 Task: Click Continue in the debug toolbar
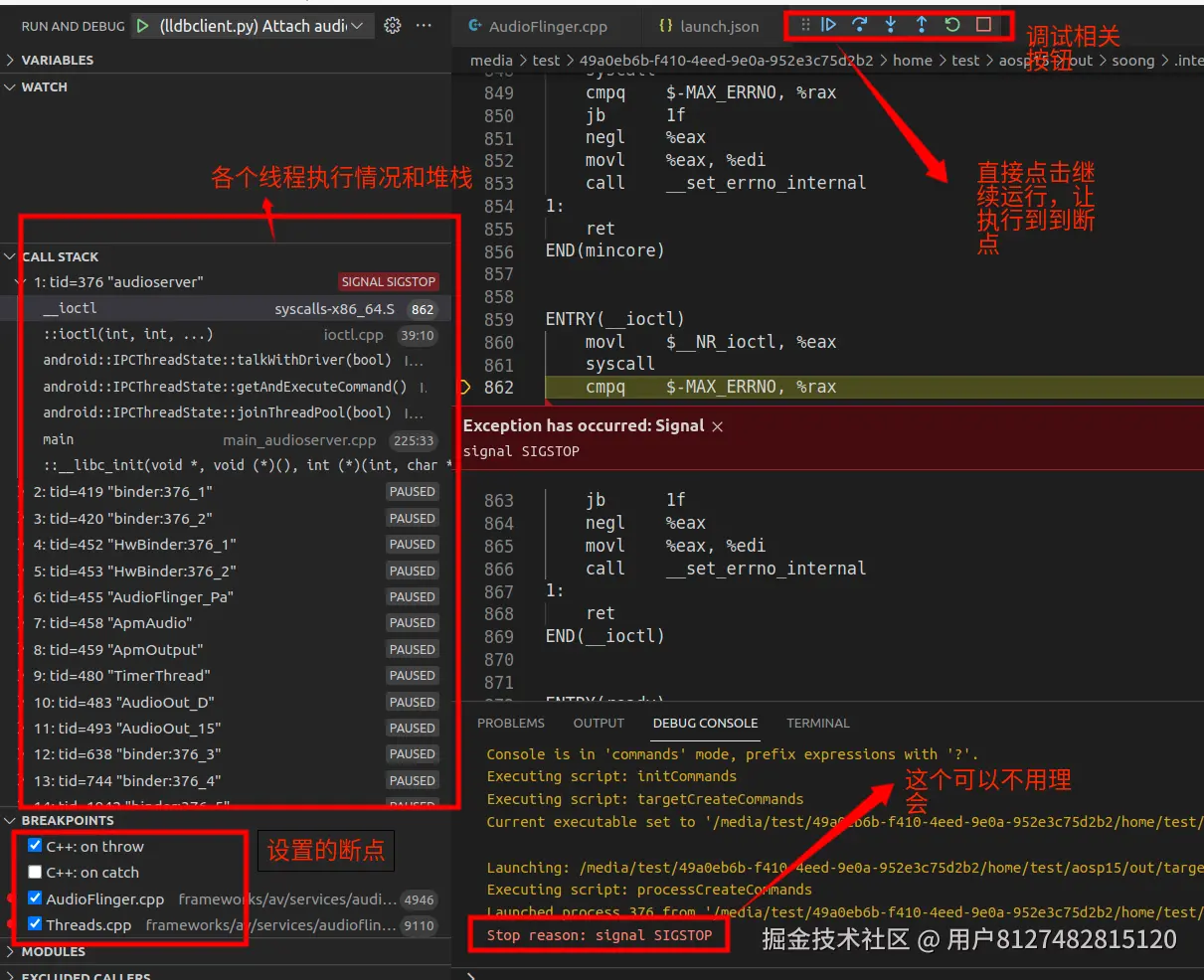click(x=828, y=25)
